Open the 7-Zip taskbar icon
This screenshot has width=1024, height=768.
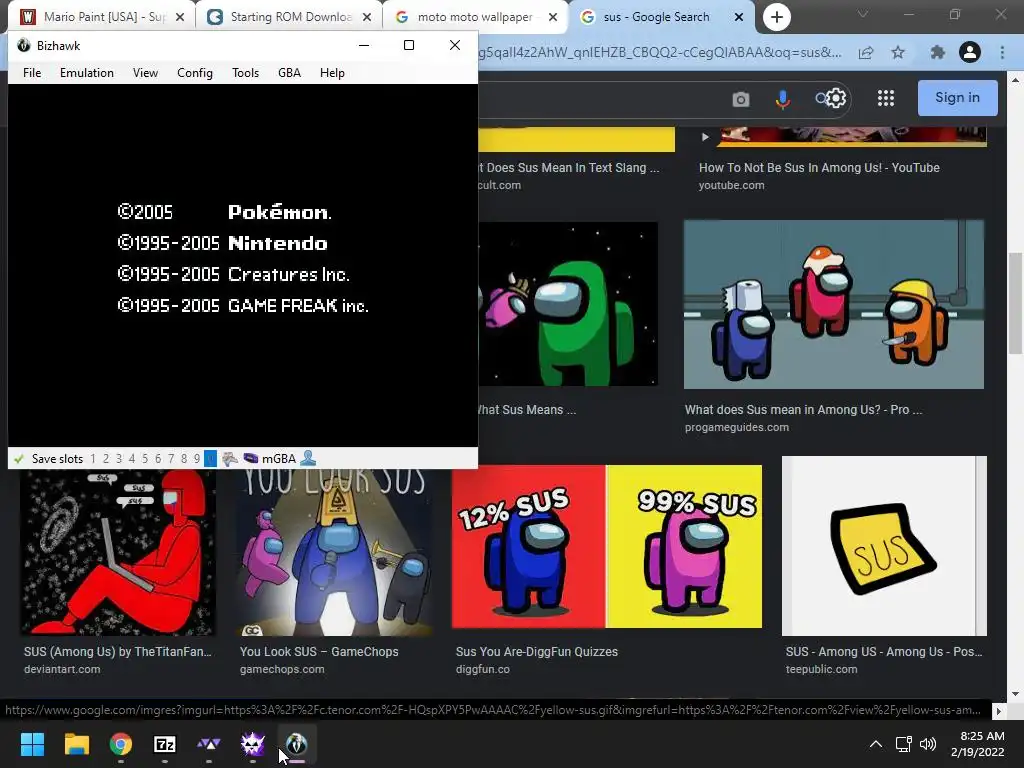tap(165, 744)
